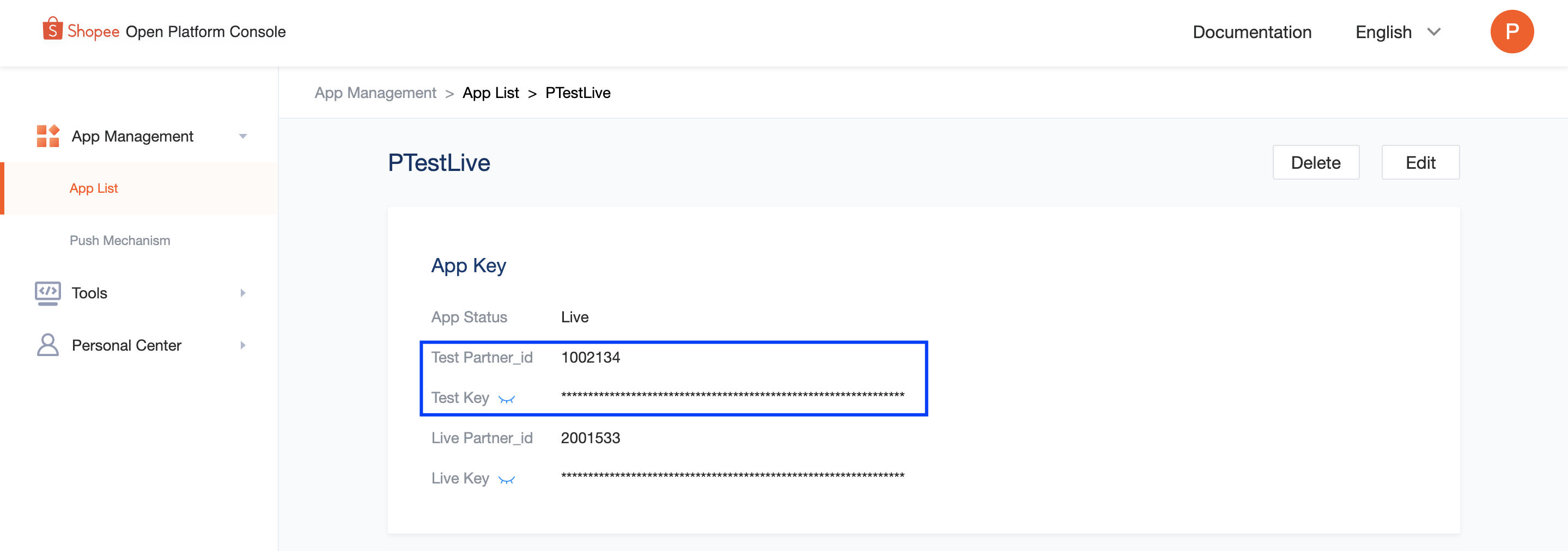
Task: Click the Shopee Open Platform Console wordmark
Action: pyautogui.click(x=165, y=31)
